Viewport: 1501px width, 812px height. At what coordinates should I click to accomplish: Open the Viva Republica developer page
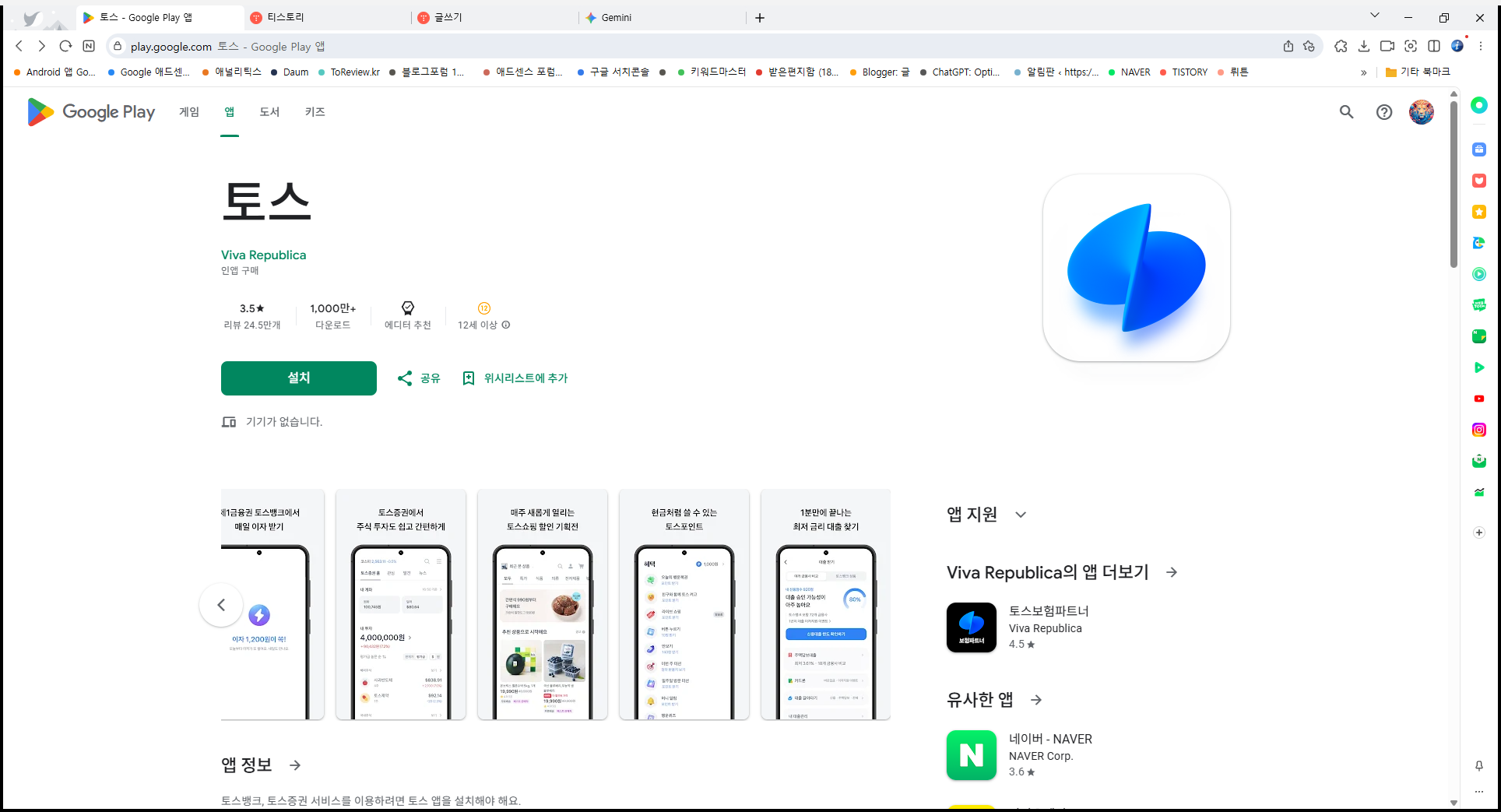tap(263, 255)
